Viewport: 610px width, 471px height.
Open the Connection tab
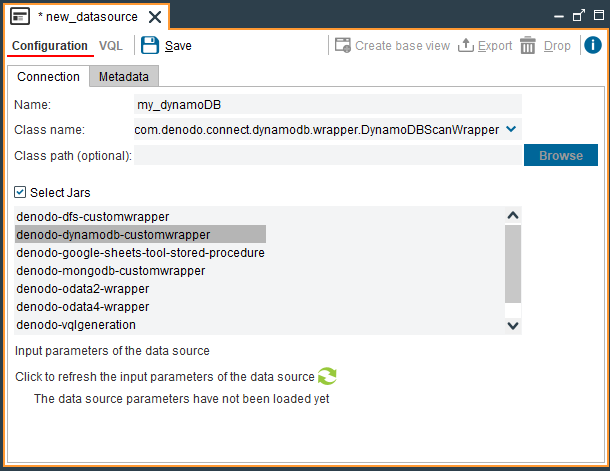[48, 77]
